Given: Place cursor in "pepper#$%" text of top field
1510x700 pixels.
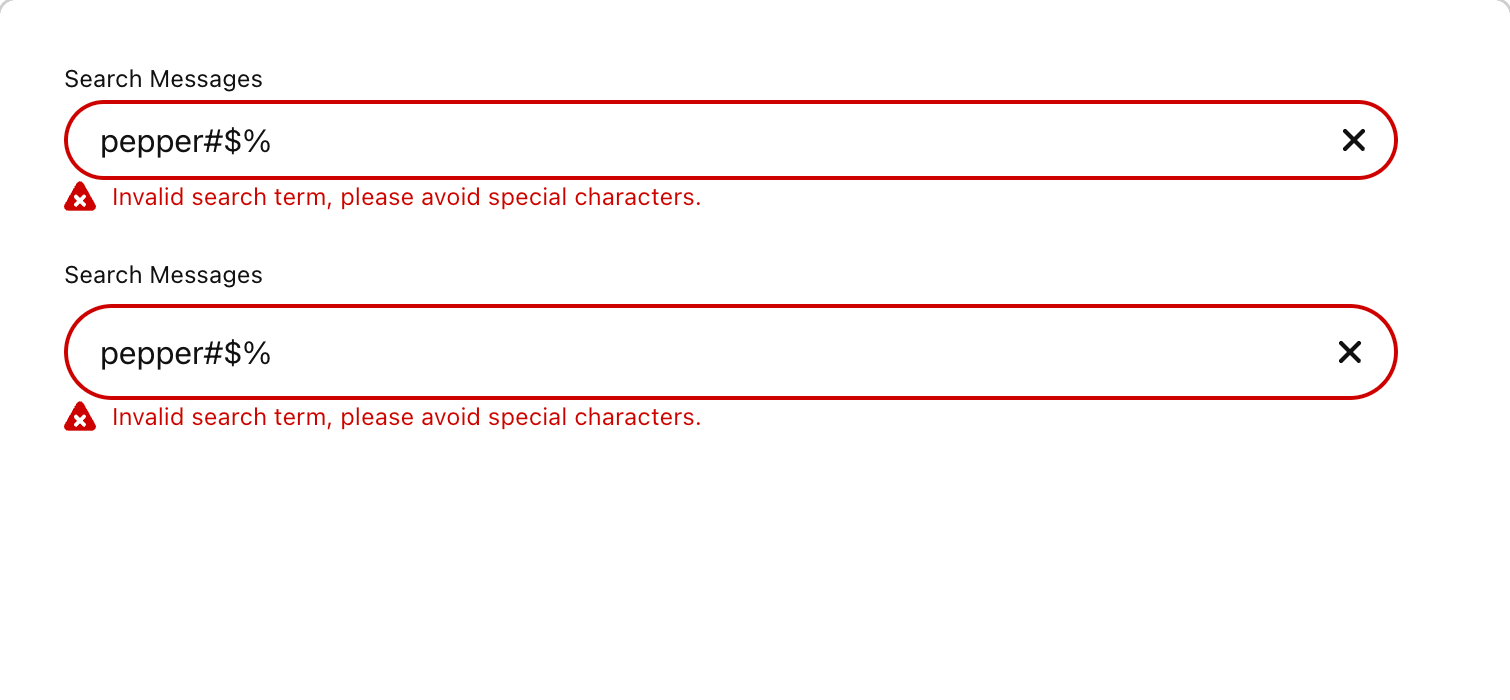Looking at the screenshot, I should (186, 142).
